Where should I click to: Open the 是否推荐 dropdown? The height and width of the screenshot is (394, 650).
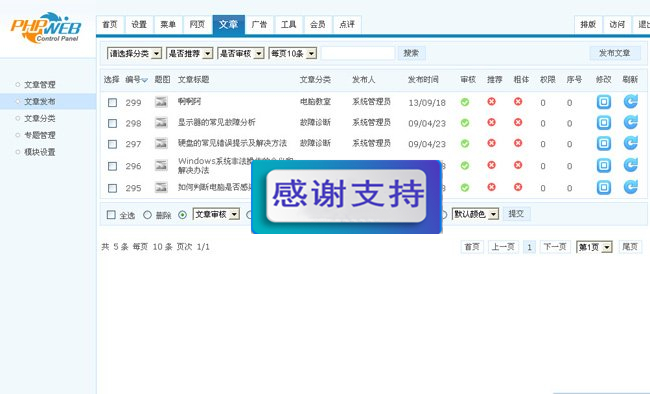189,54
